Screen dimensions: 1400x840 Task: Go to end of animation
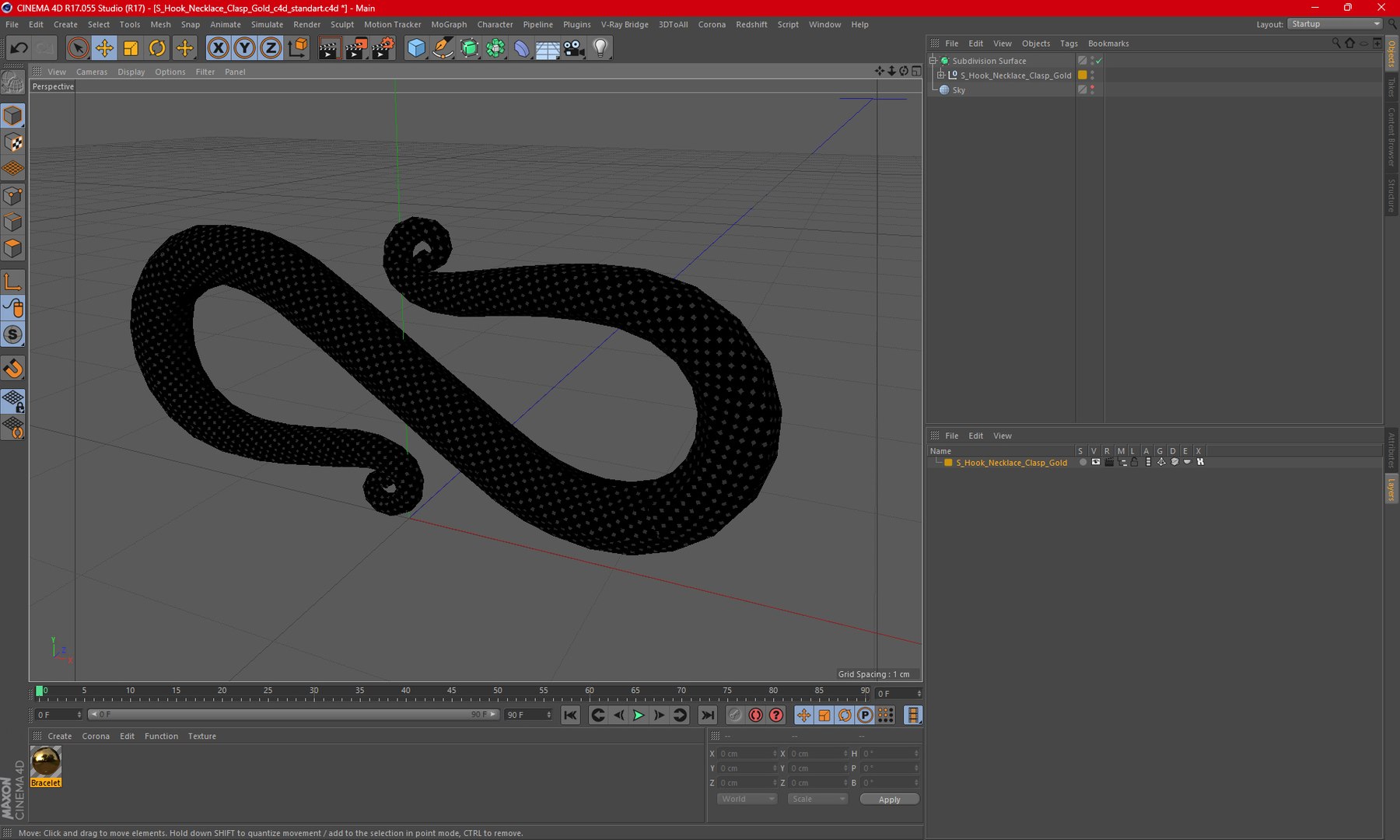pos(707,715)
